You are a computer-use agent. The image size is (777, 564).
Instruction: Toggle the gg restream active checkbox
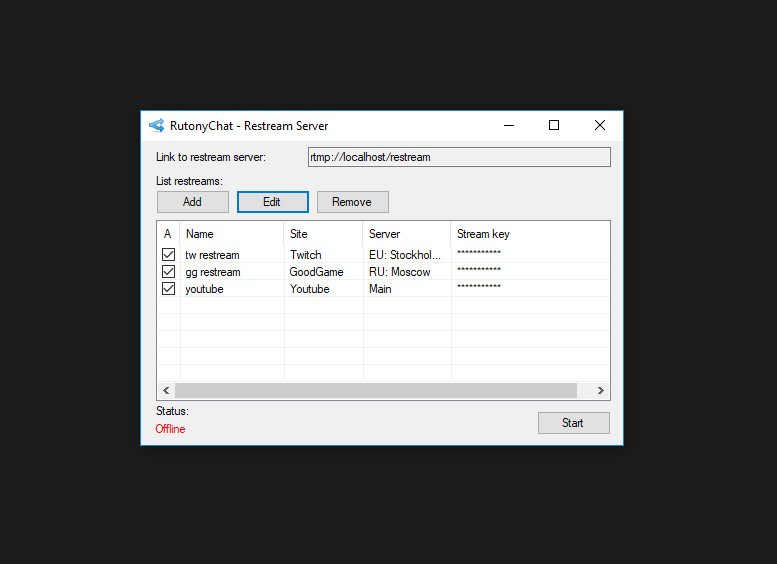click(x=168, y=272)
